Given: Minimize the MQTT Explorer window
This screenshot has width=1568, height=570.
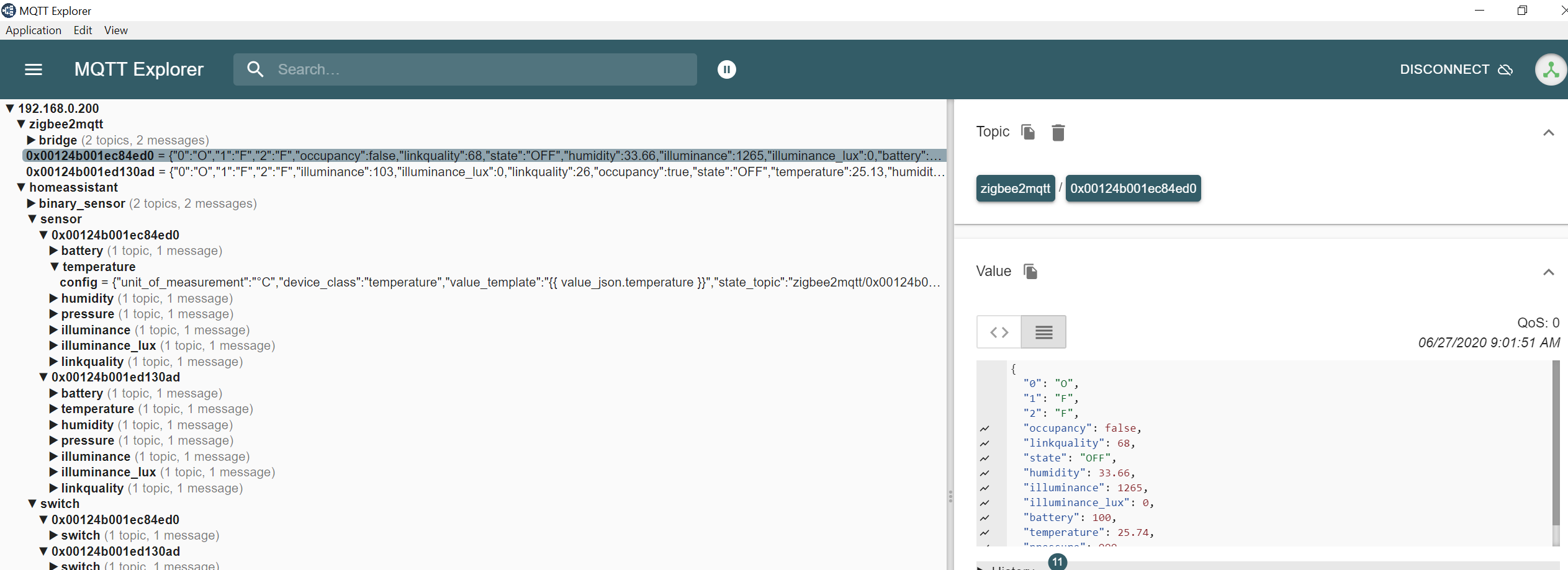Looking at the screenshot, I should coord(1479,10).
